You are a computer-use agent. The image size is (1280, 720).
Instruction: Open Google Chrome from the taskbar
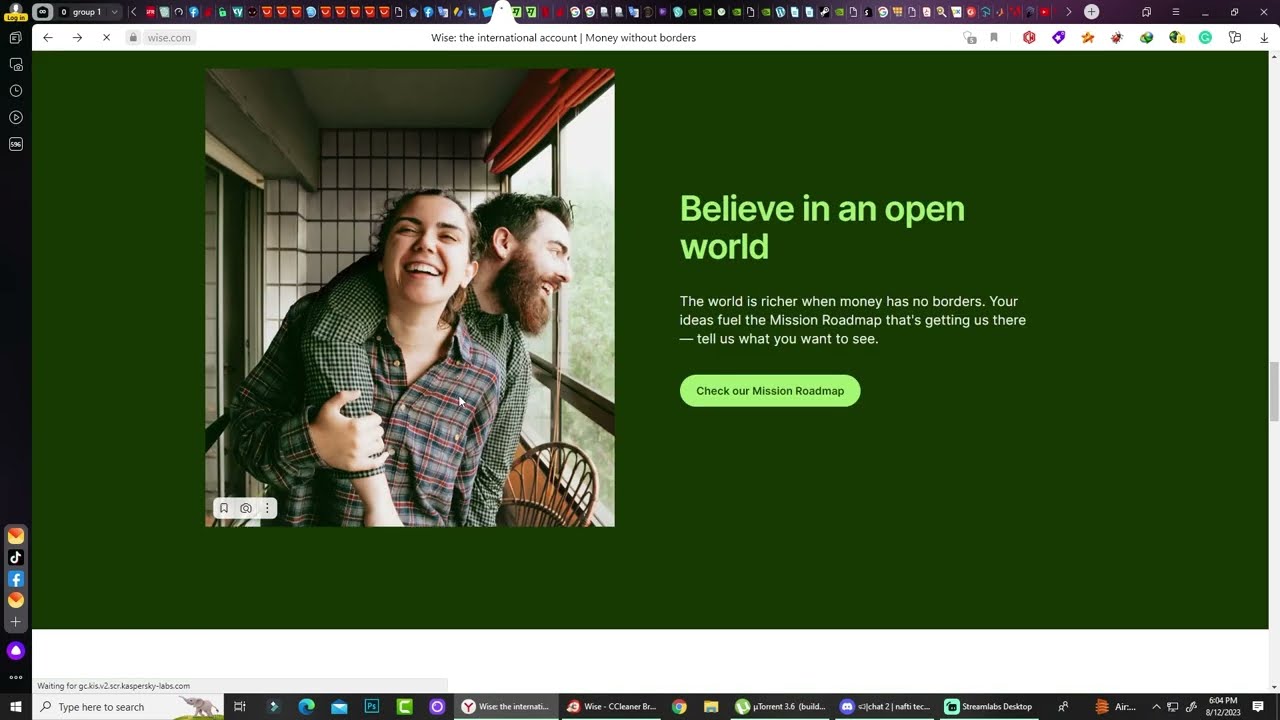point(679,707)
